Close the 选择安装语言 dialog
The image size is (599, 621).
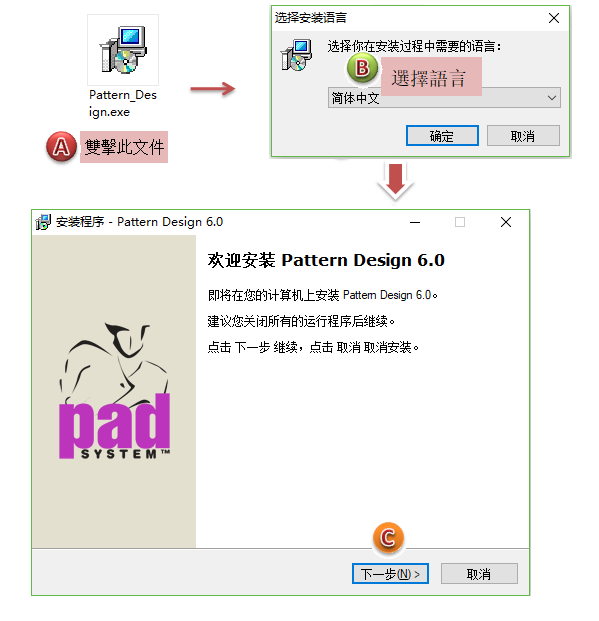[554, 18]
